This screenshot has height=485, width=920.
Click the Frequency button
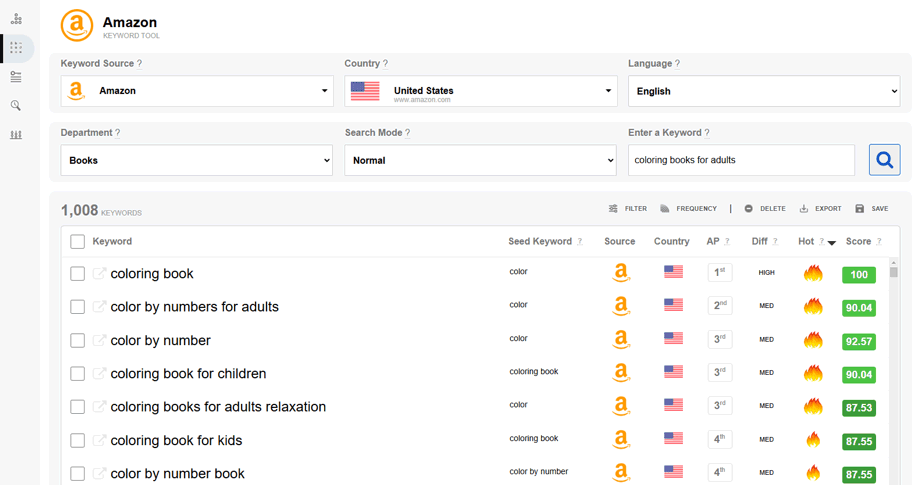pos(688,209)
